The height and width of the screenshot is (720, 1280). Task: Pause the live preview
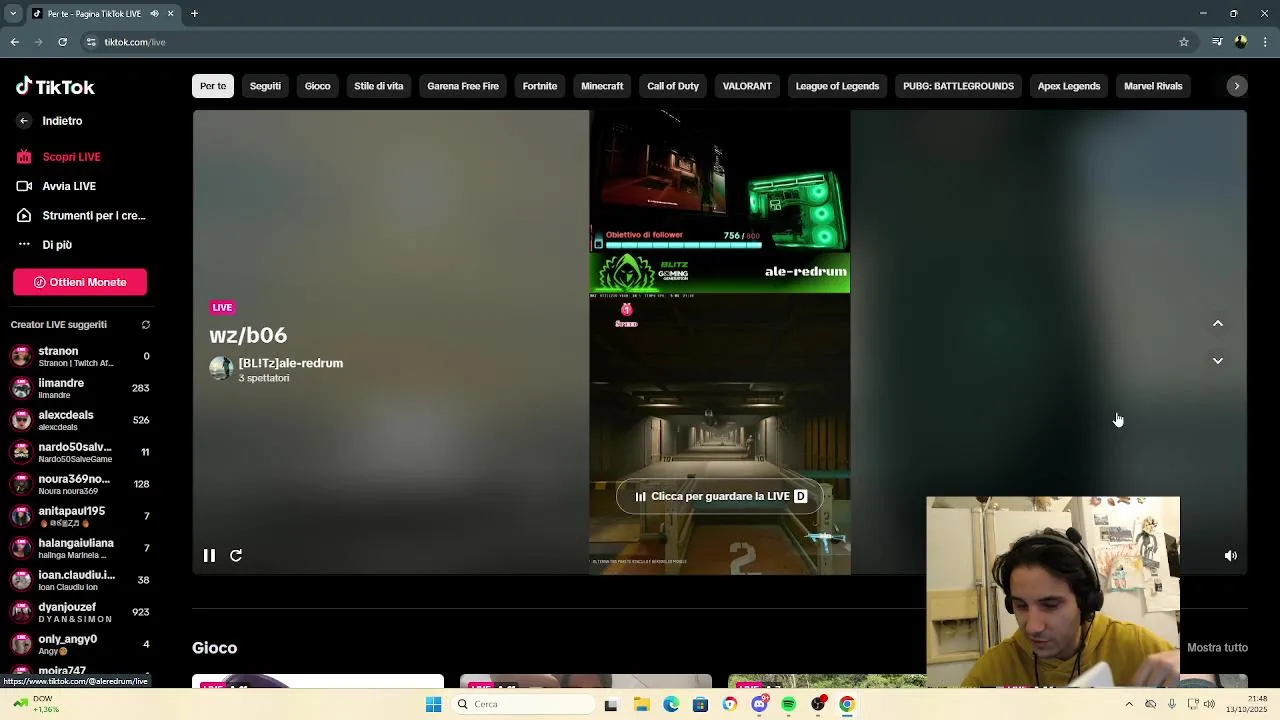coord(209,556)
